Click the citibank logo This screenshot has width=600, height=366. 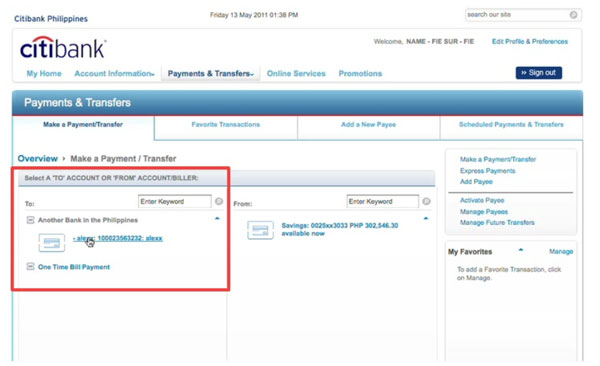coord(63,48)
